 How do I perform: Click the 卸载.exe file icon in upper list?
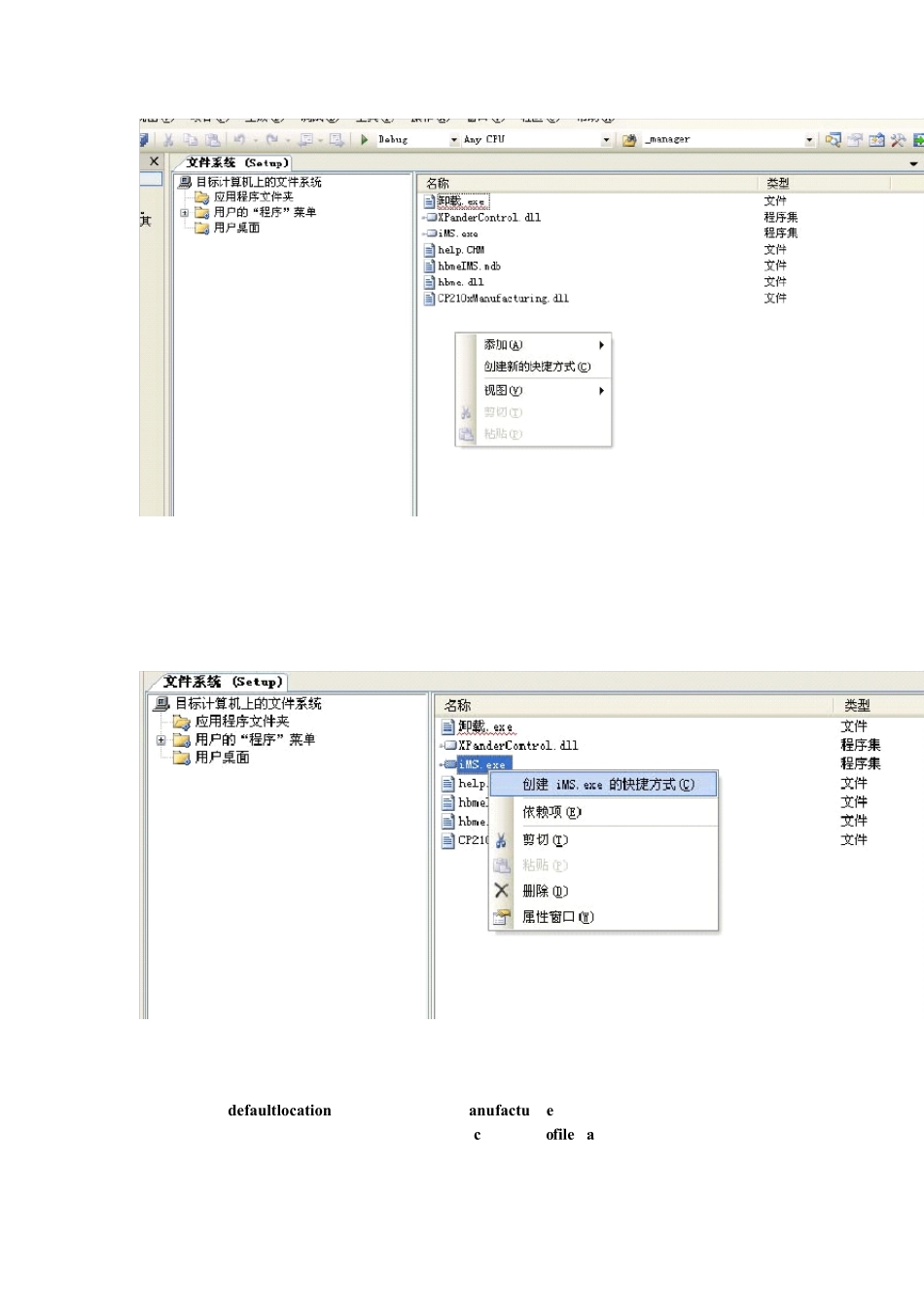[429, 201]
